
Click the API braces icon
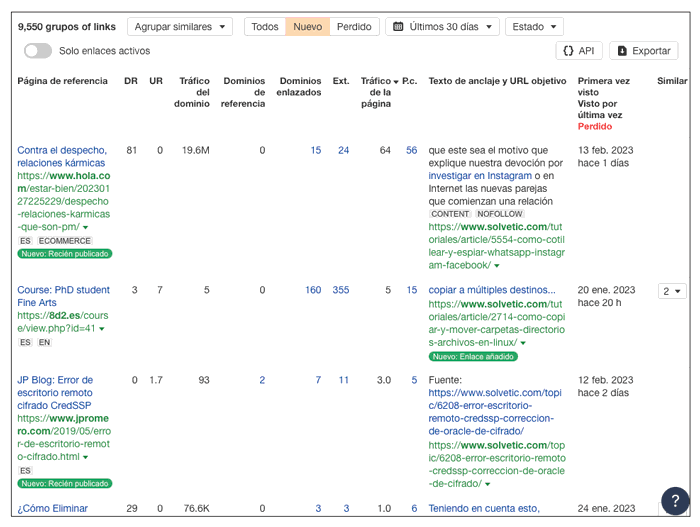[568, 51]
